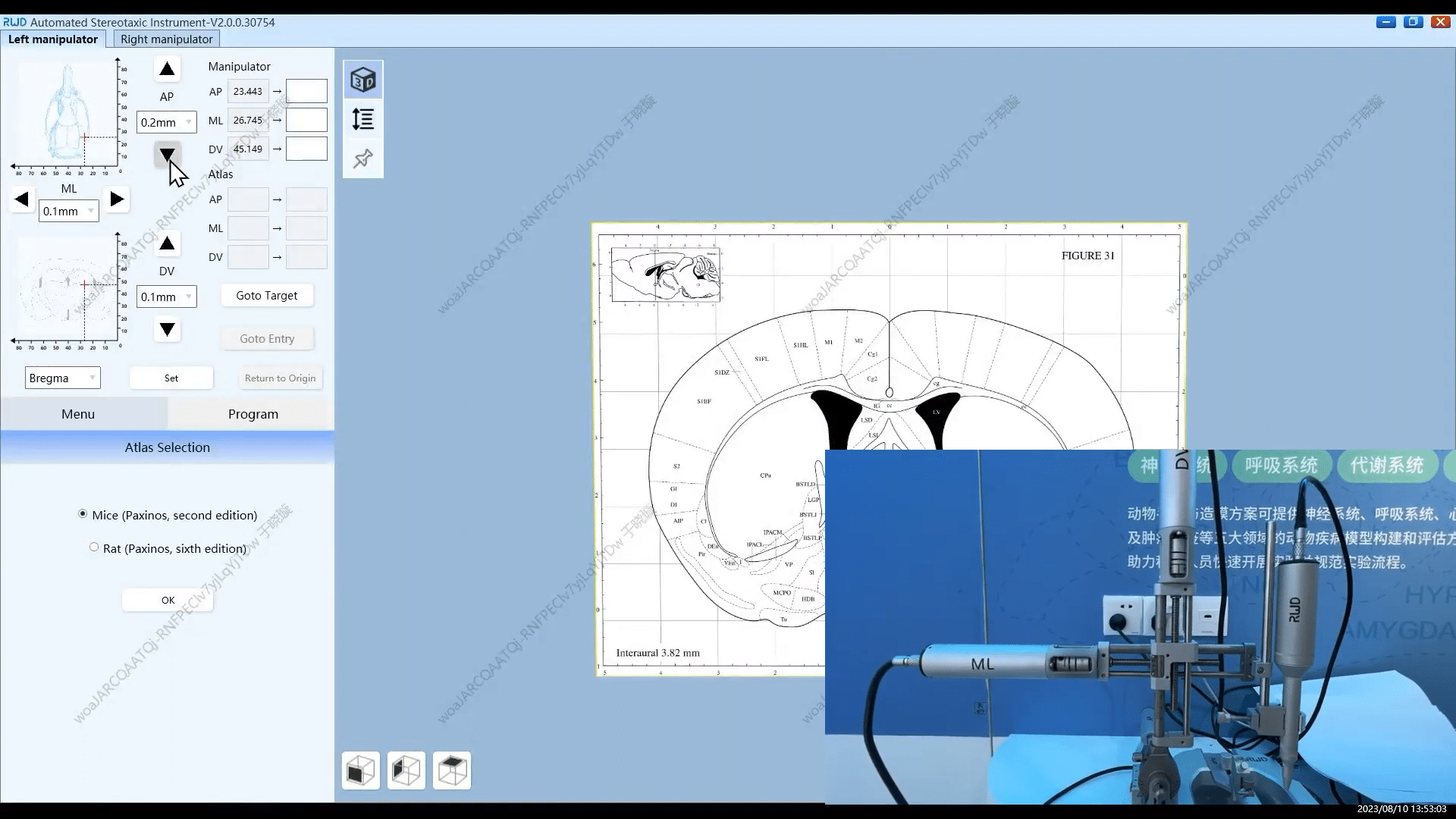Switch to the Right manipulator tab
This screenshot has width=1456, height=819.
click(x=166, y=39)
